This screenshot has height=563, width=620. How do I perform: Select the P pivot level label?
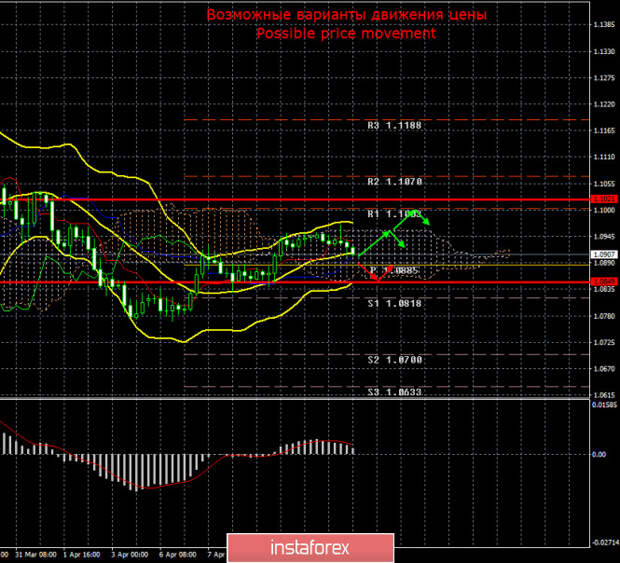tap(394, 270)
